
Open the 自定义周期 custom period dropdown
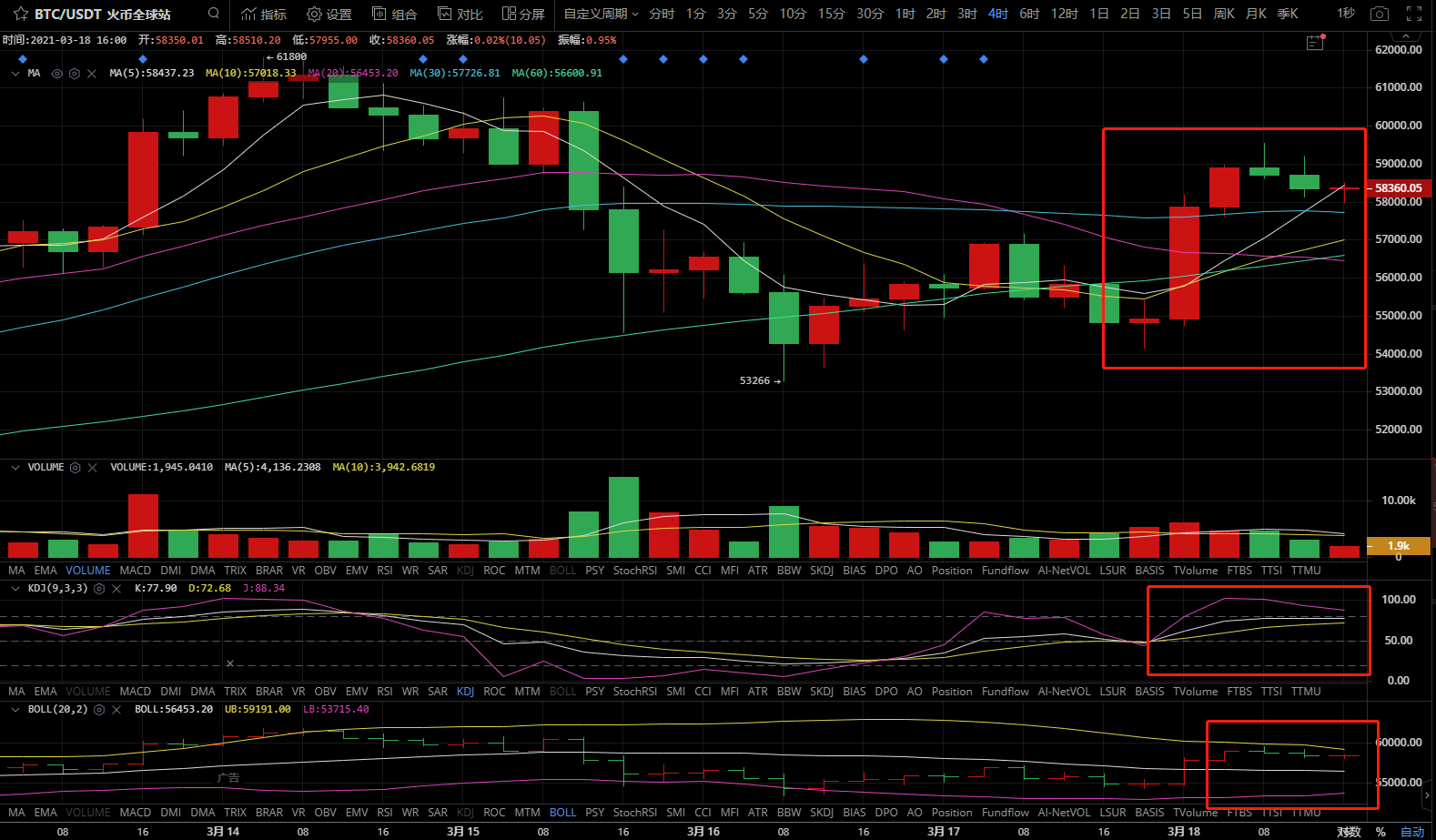(x=602, y=14)
